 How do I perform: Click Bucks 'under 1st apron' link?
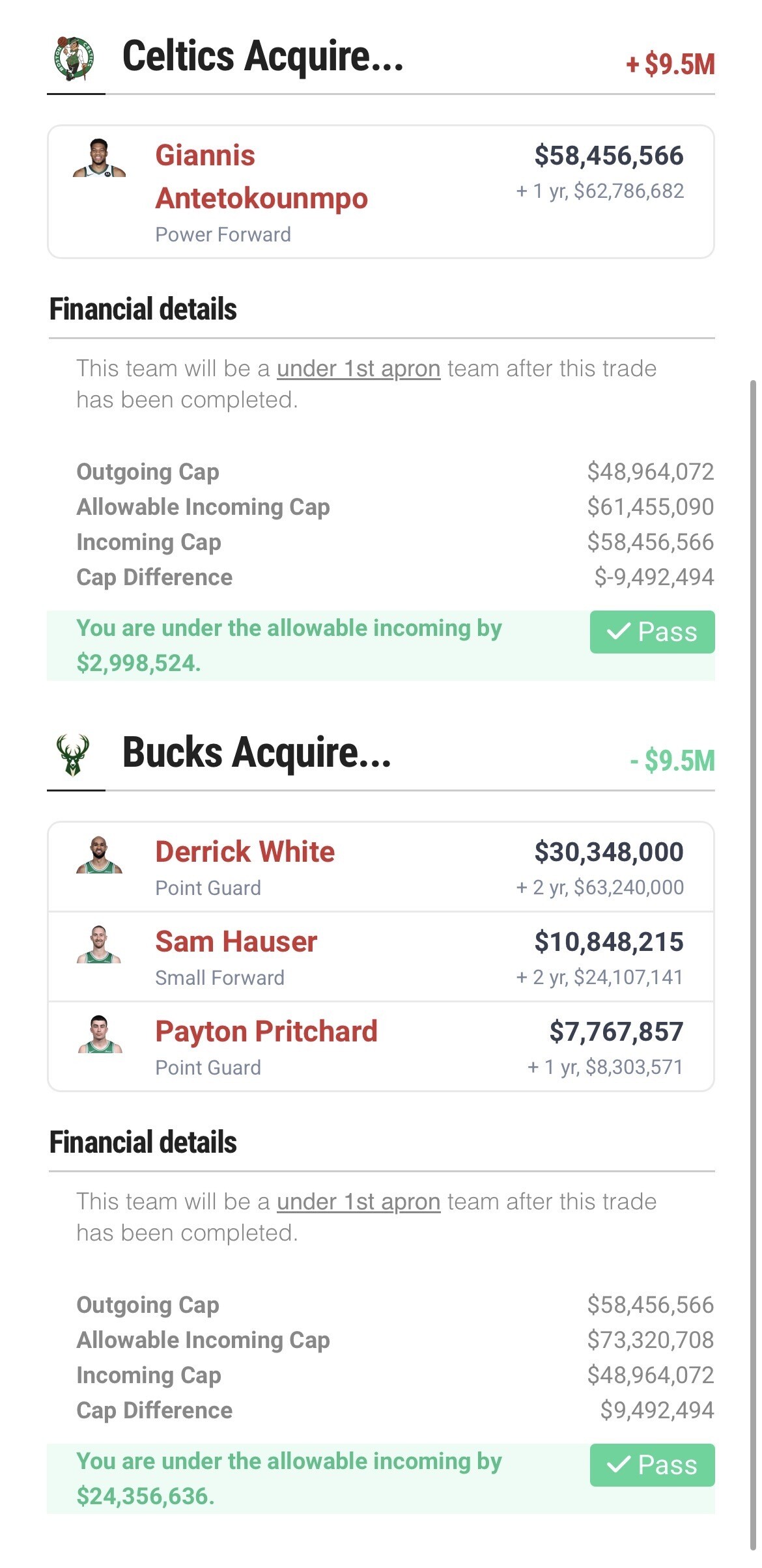tap(358, 1202)
